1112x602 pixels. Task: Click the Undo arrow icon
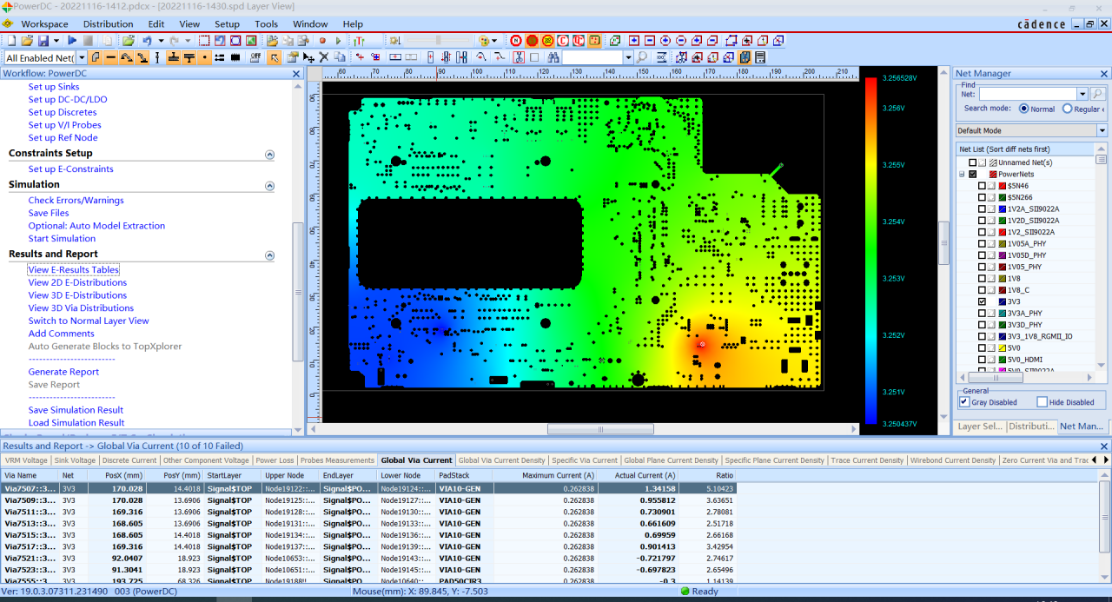pyautogui.click(x=147, y=40)
